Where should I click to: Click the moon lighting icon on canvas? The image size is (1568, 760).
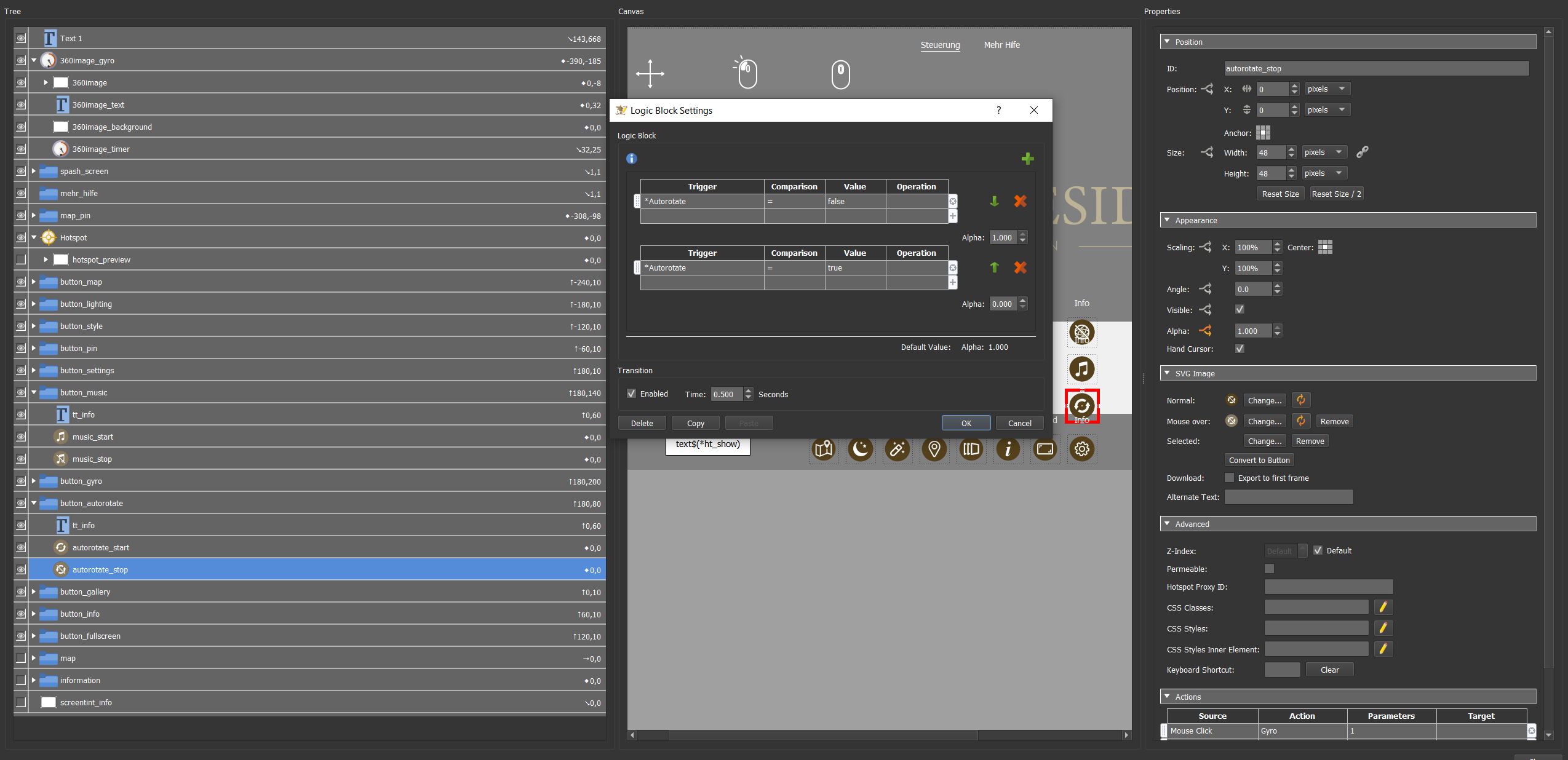[x=861, y=449]
